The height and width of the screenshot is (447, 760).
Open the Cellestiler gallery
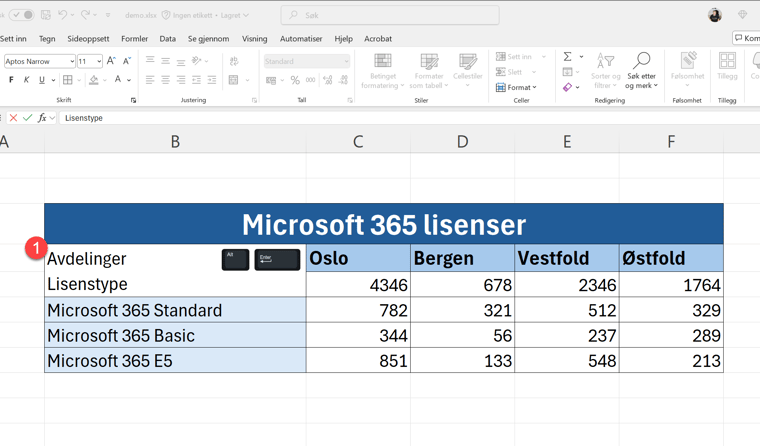(x=468, y=71)
